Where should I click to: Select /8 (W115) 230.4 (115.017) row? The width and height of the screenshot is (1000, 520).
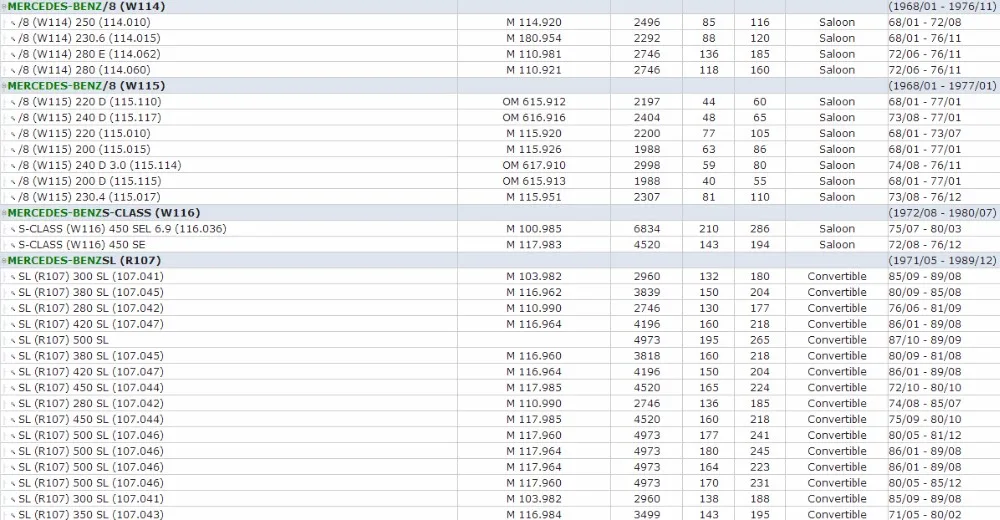coord(500,197)
